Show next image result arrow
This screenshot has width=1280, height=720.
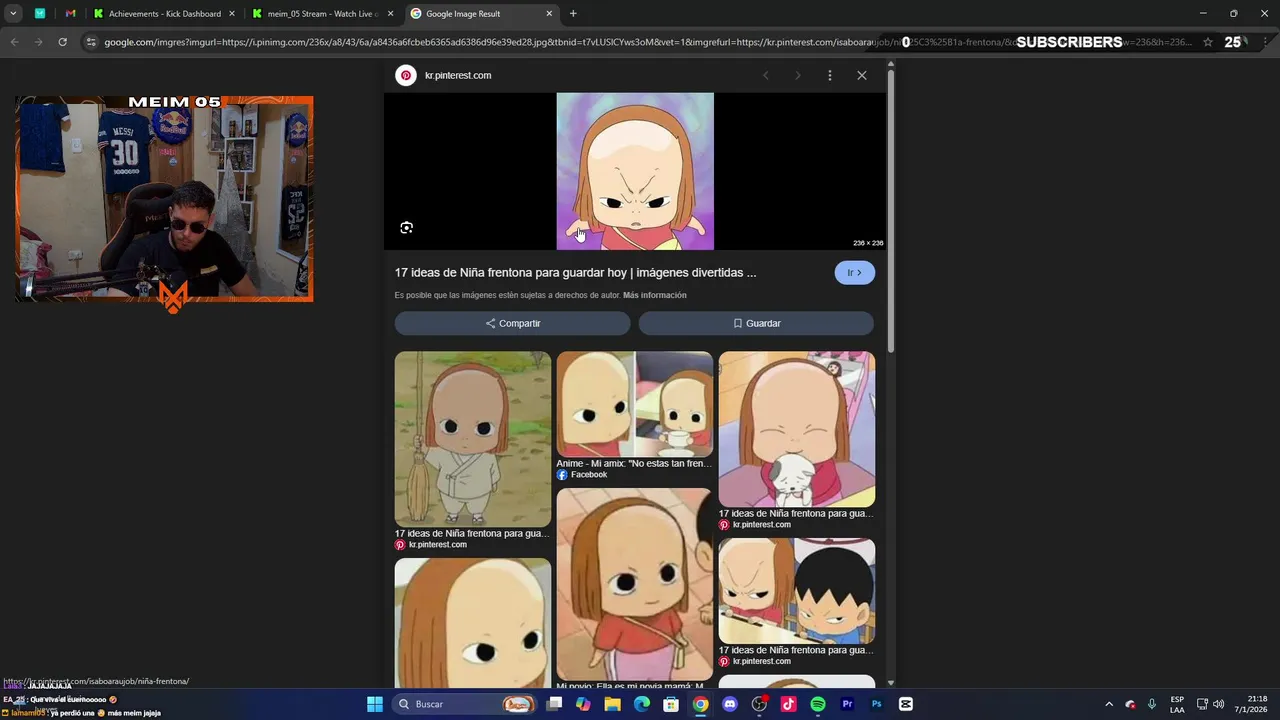tap(798, 75)
